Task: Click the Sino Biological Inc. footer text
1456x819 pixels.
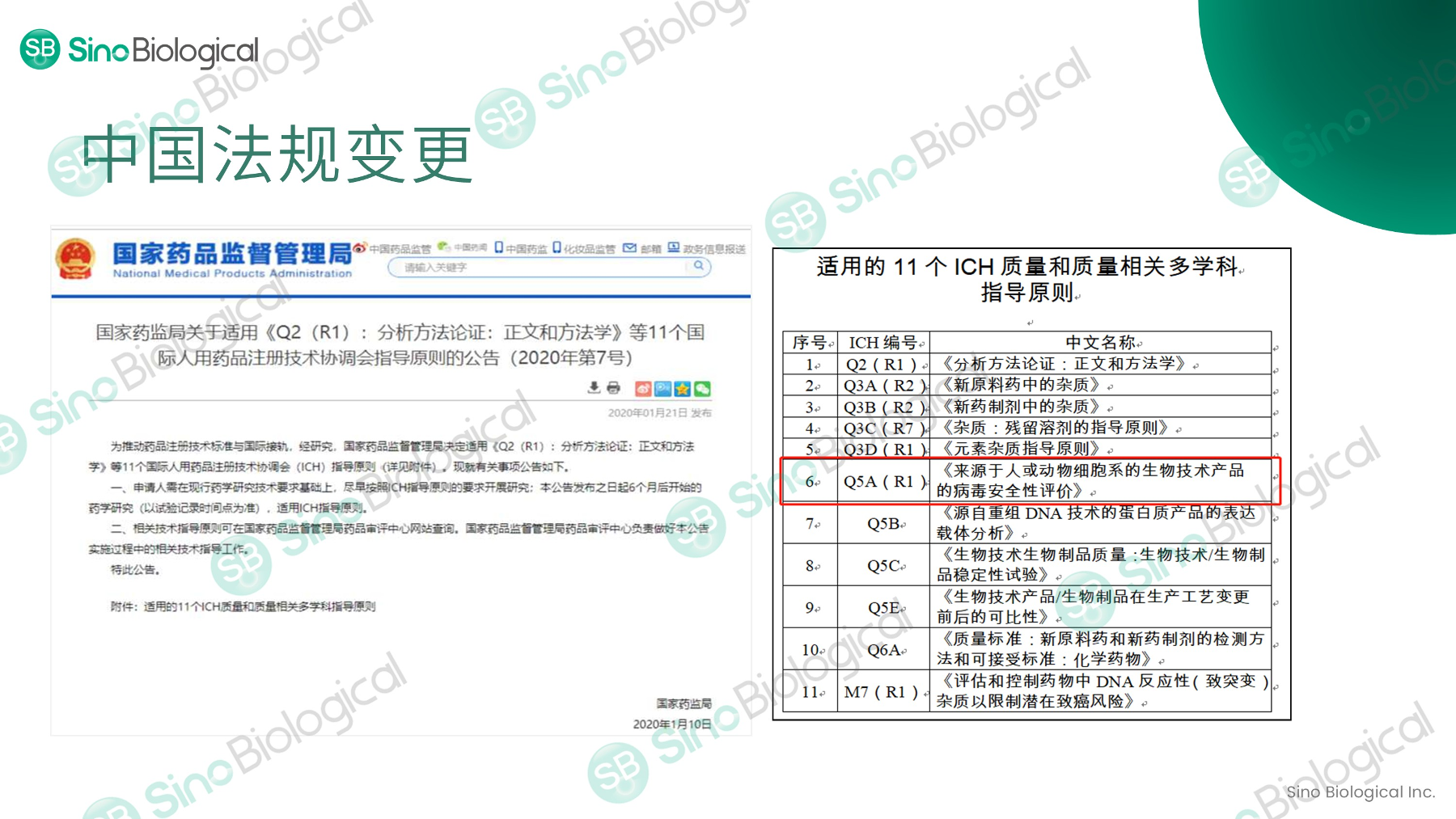Action: tap(1361, 792)
